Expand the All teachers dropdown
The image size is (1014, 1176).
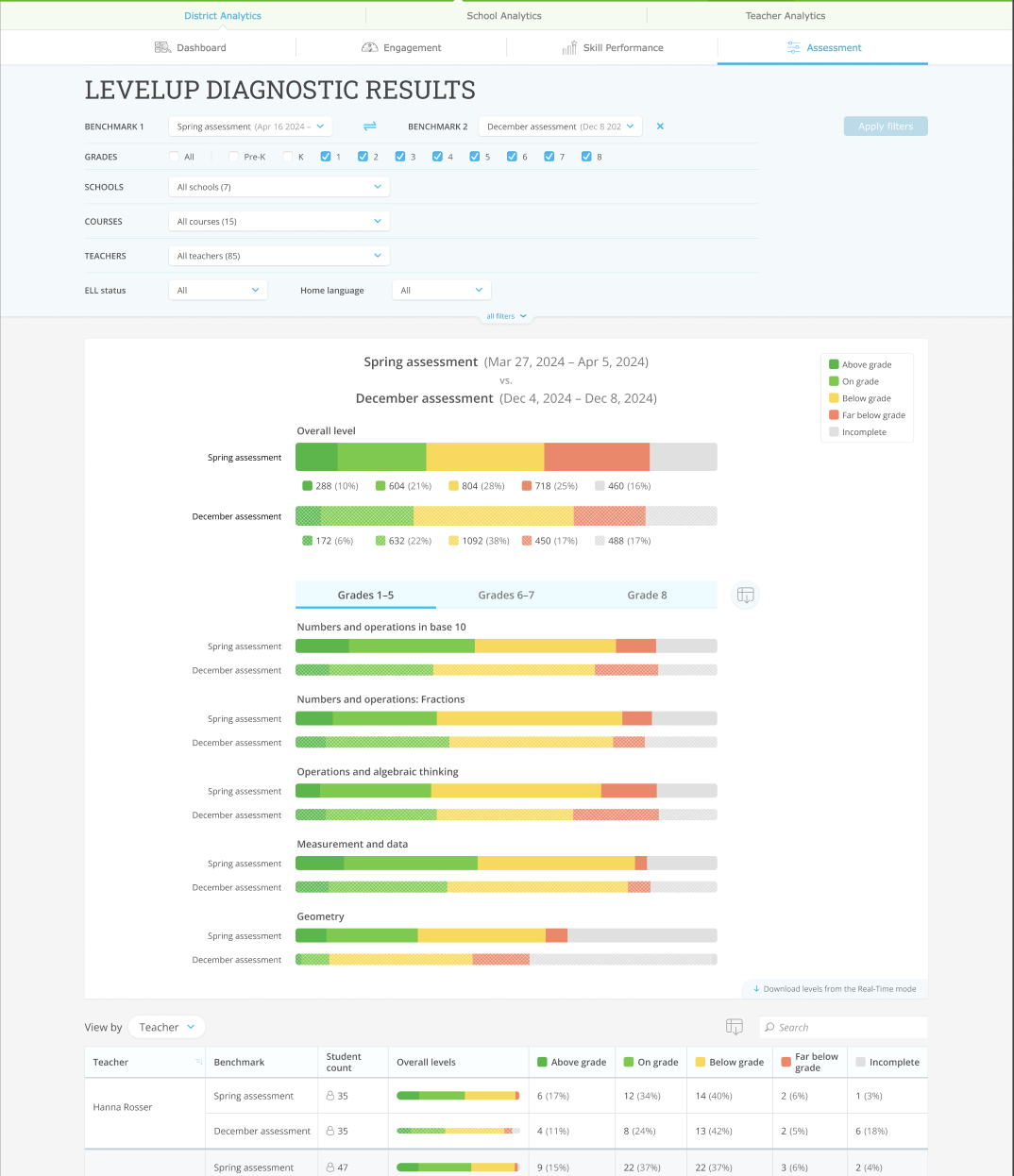pos(279,255)
